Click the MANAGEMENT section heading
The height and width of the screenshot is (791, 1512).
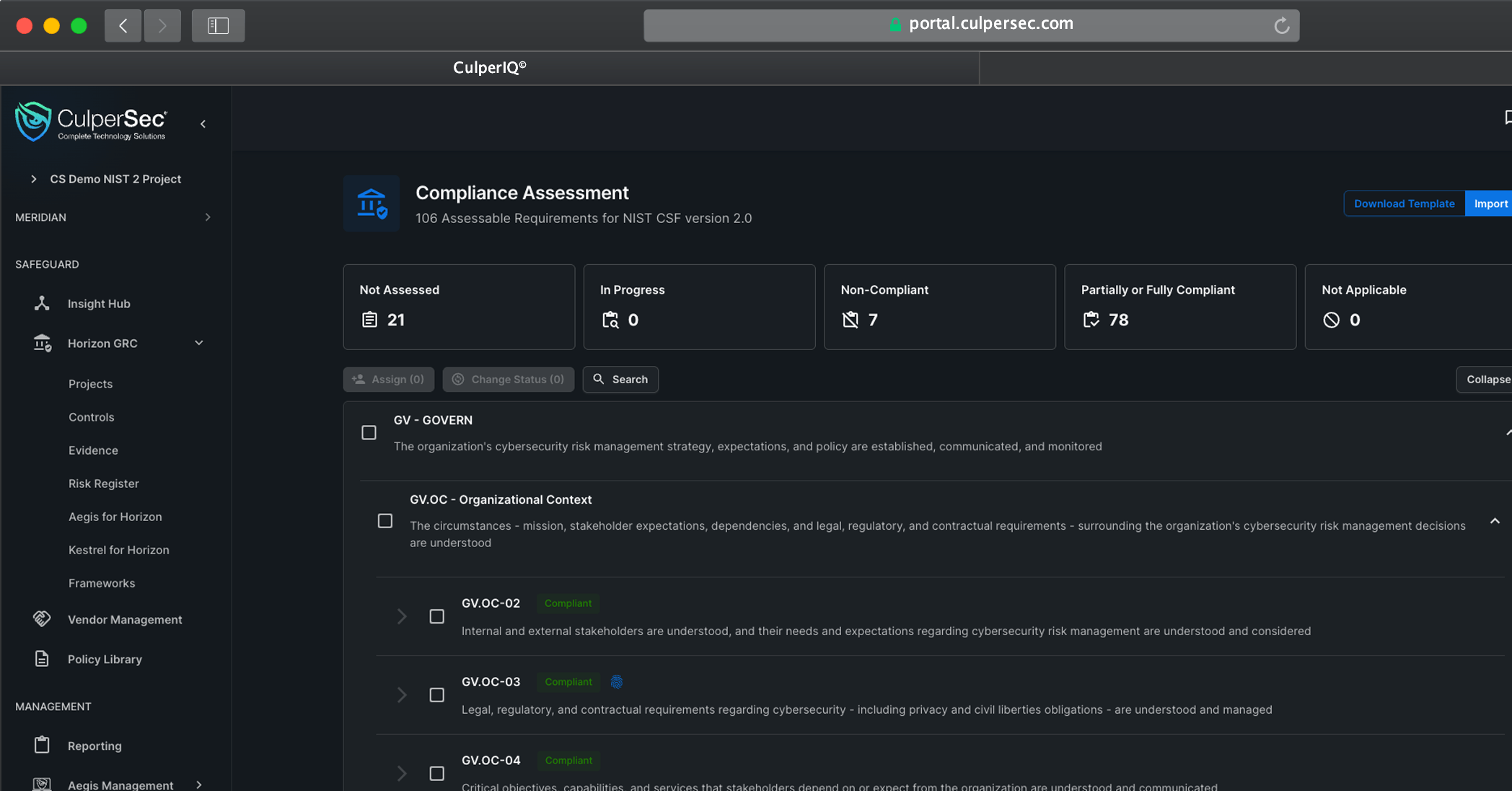tap(53, 707)
